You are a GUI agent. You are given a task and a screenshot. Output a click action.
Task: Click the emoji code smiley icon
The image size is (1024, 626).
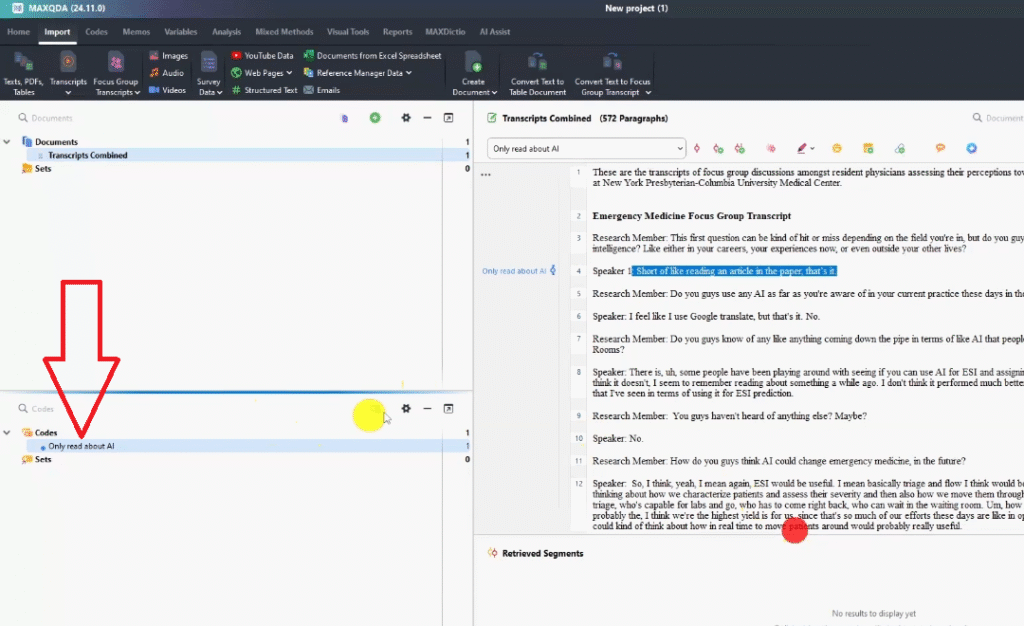tap(837, 148)
